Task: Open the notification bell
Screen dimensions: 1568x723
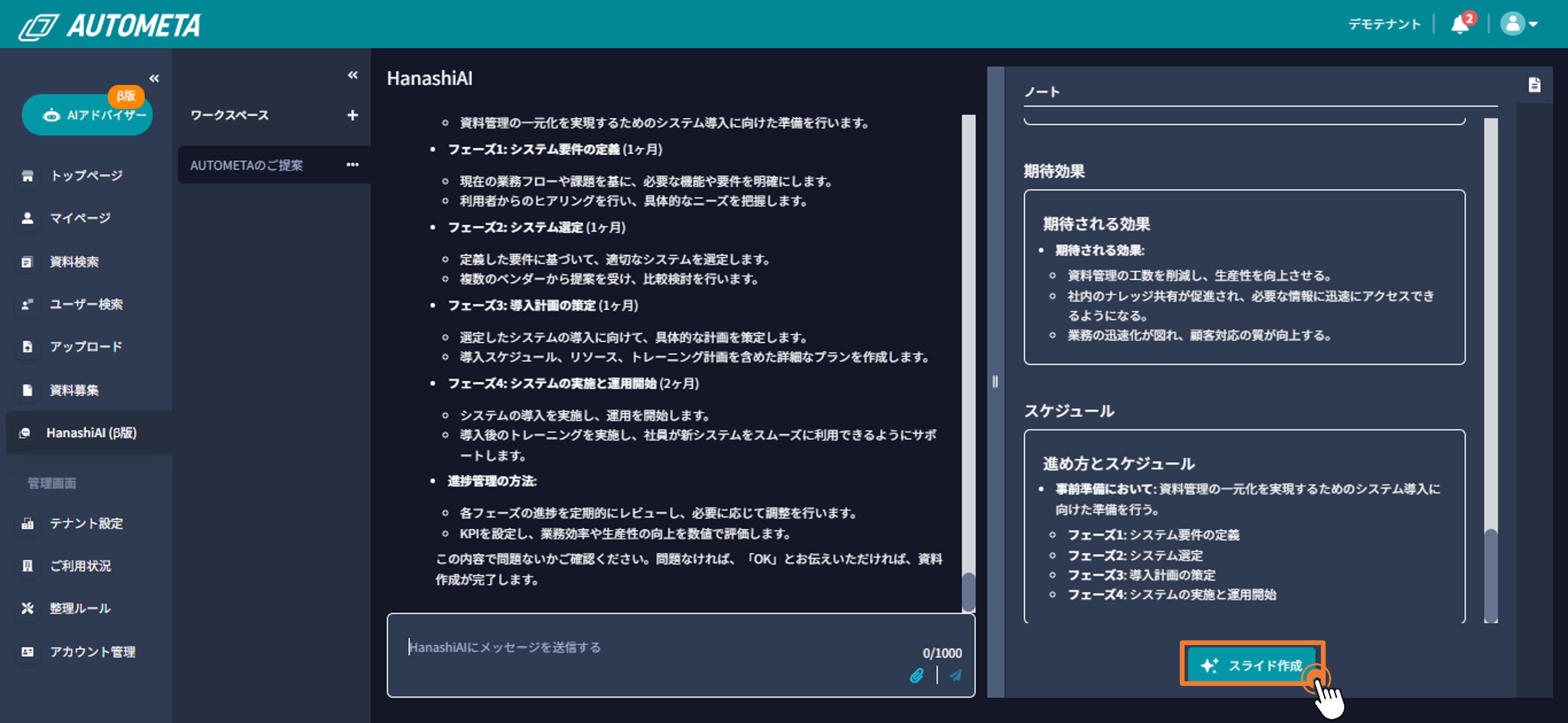Action: click(x=1460, y=24)
